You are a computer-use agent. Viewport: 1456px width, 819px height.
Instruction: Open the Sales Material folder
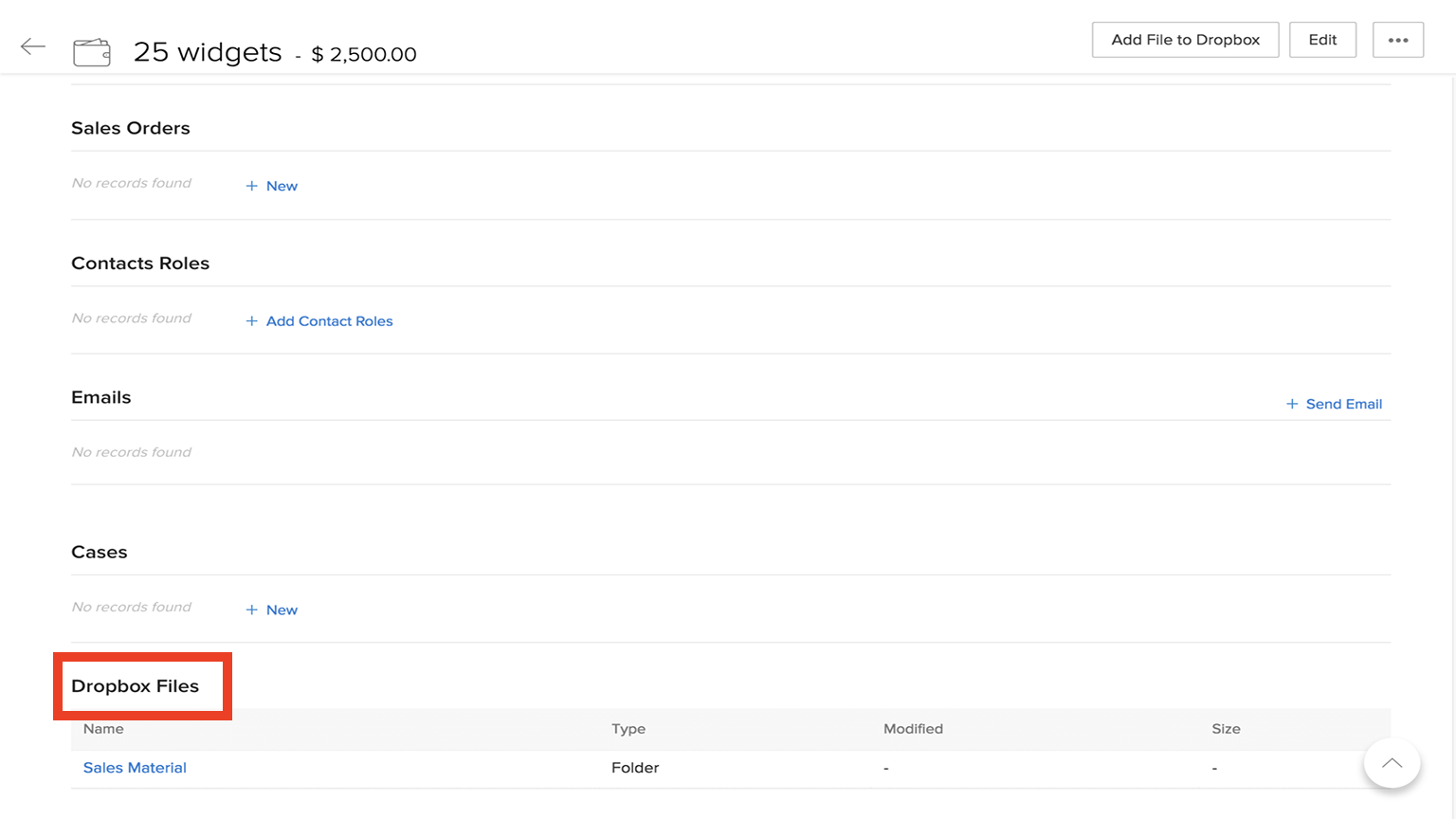[x=135, y=768]
